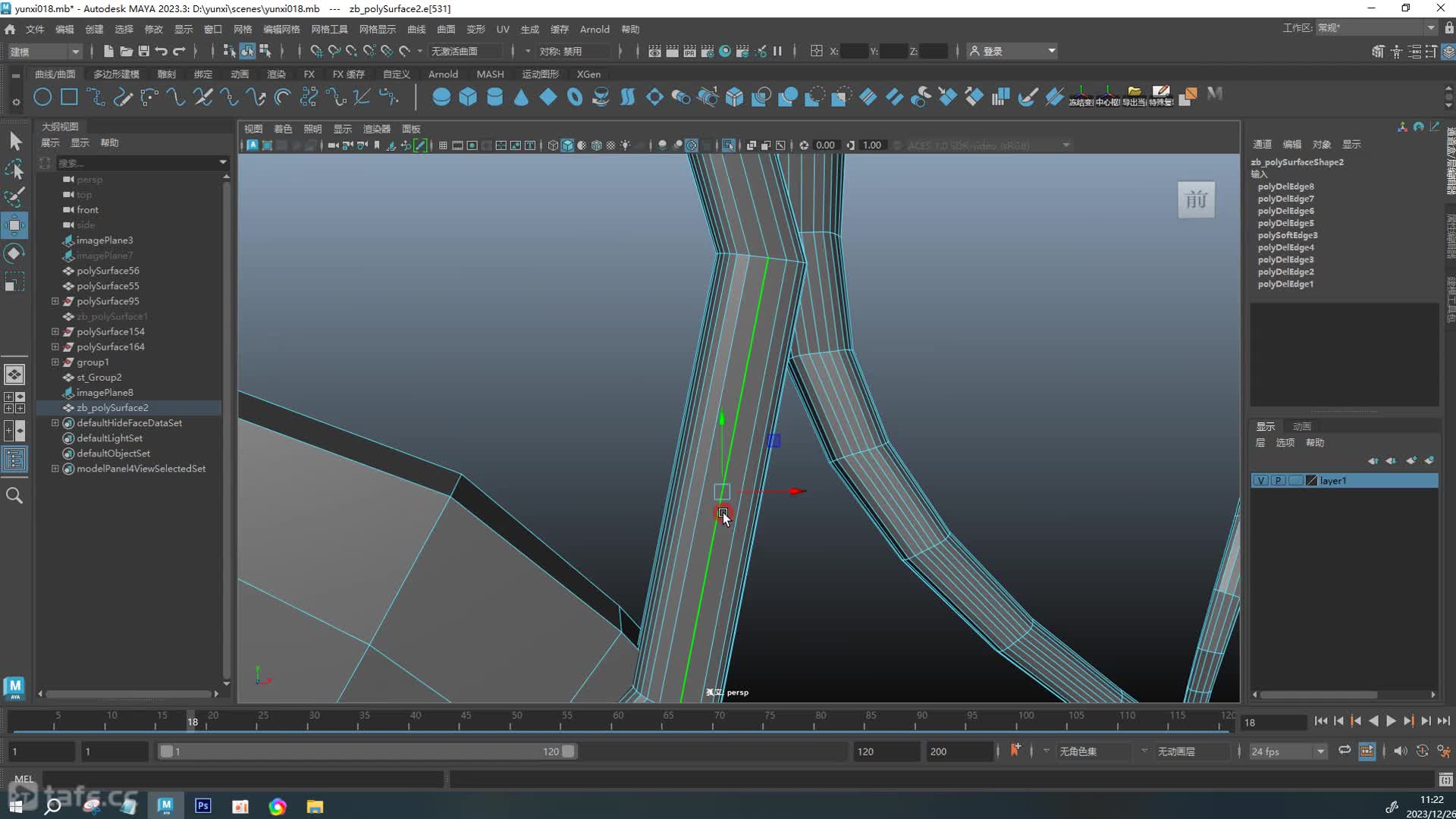Toggle the outliner layout icon

[14, 459]
